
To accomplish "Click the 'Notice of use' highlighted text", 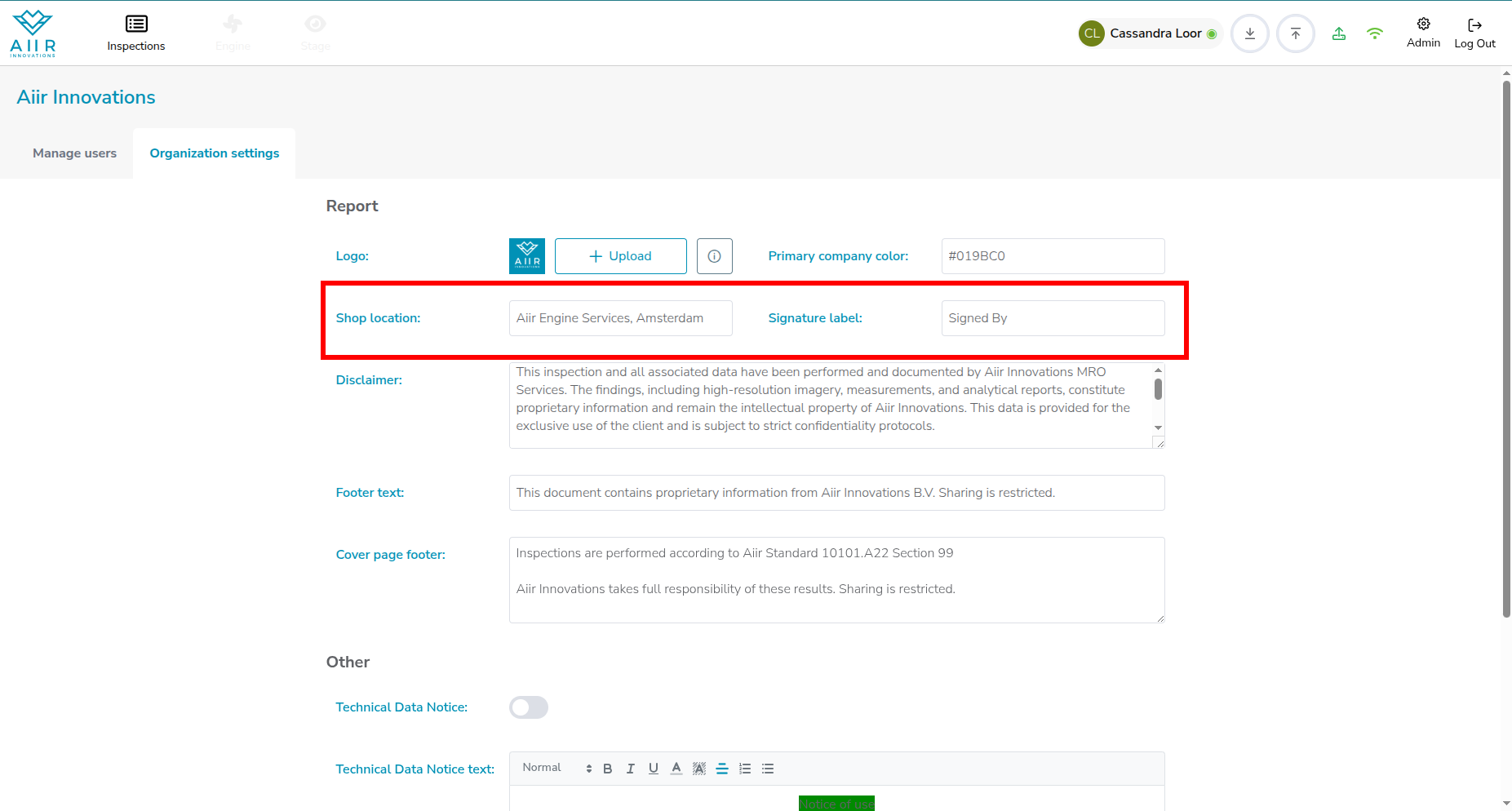I will pos(836,804).
